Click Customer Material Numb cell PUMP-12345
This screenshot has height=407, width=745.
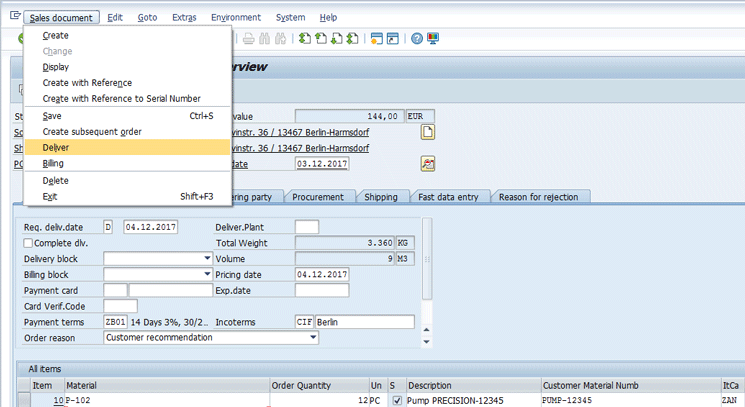pyautogui.click(x=631, y=400)
